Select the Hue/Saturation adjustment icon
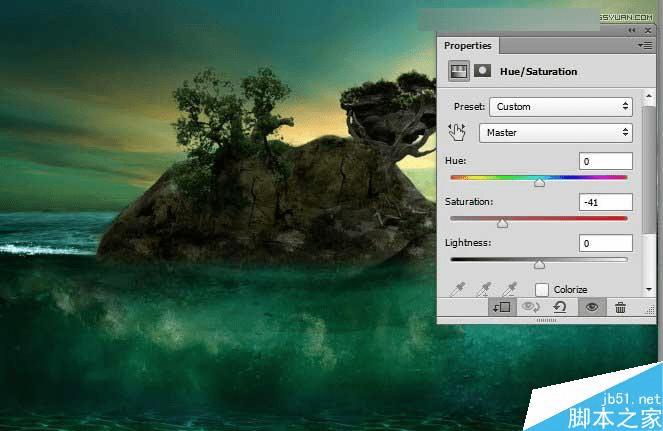This screenshot has width=663, height=431. click(x=459, y=71)
